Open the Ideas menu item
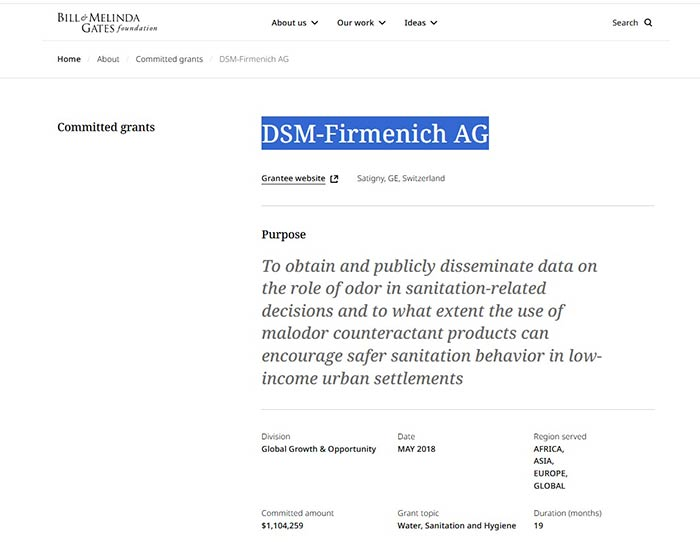 414,23
